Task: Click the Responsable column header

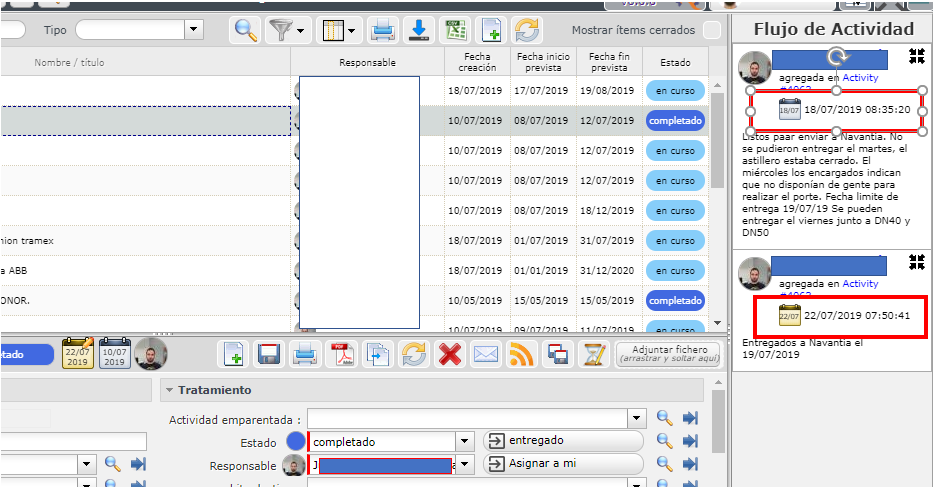Action: [367, 62]
